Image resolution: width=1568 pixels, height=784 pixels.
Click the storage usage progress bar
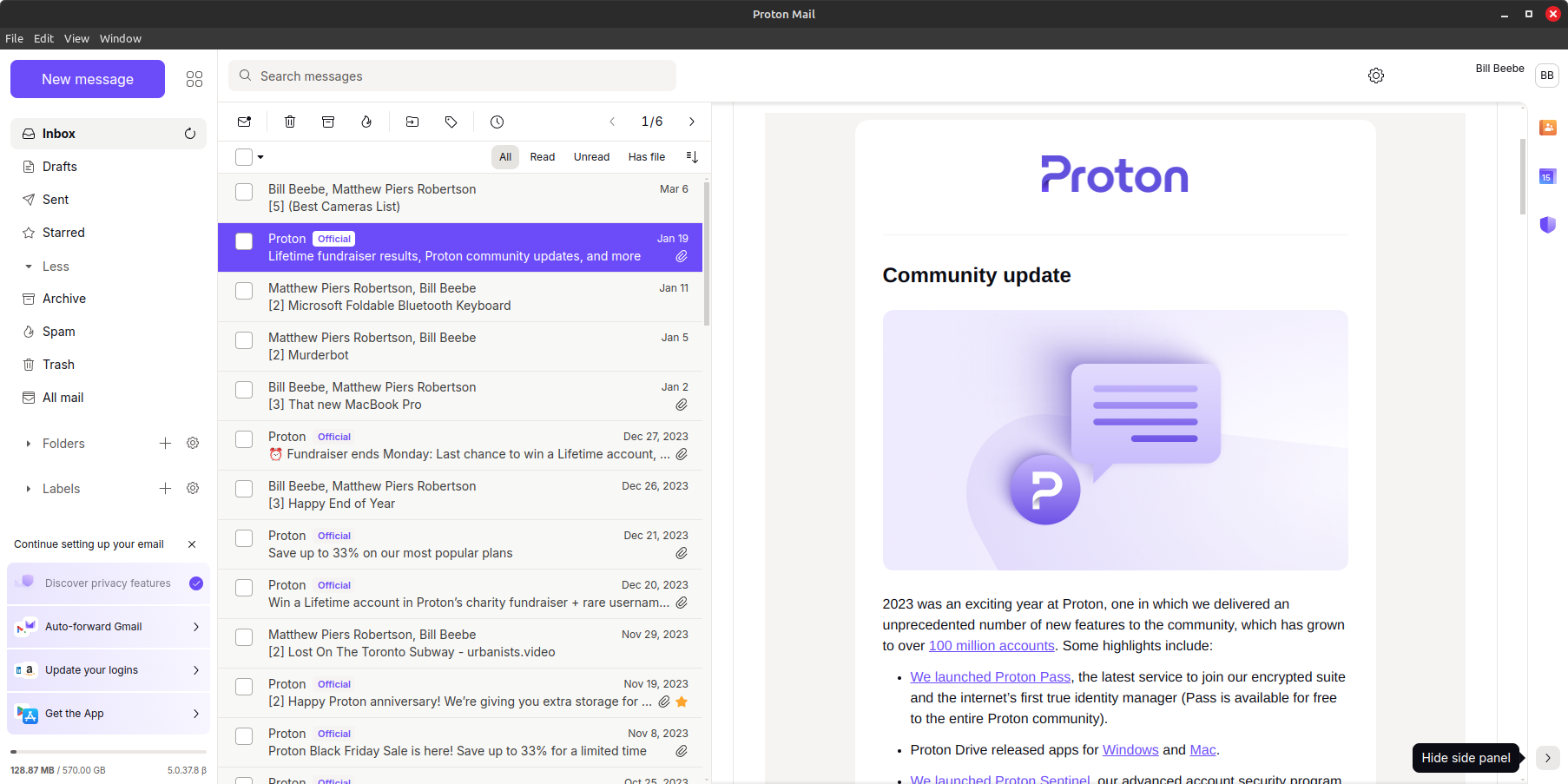tap(109, 752)
